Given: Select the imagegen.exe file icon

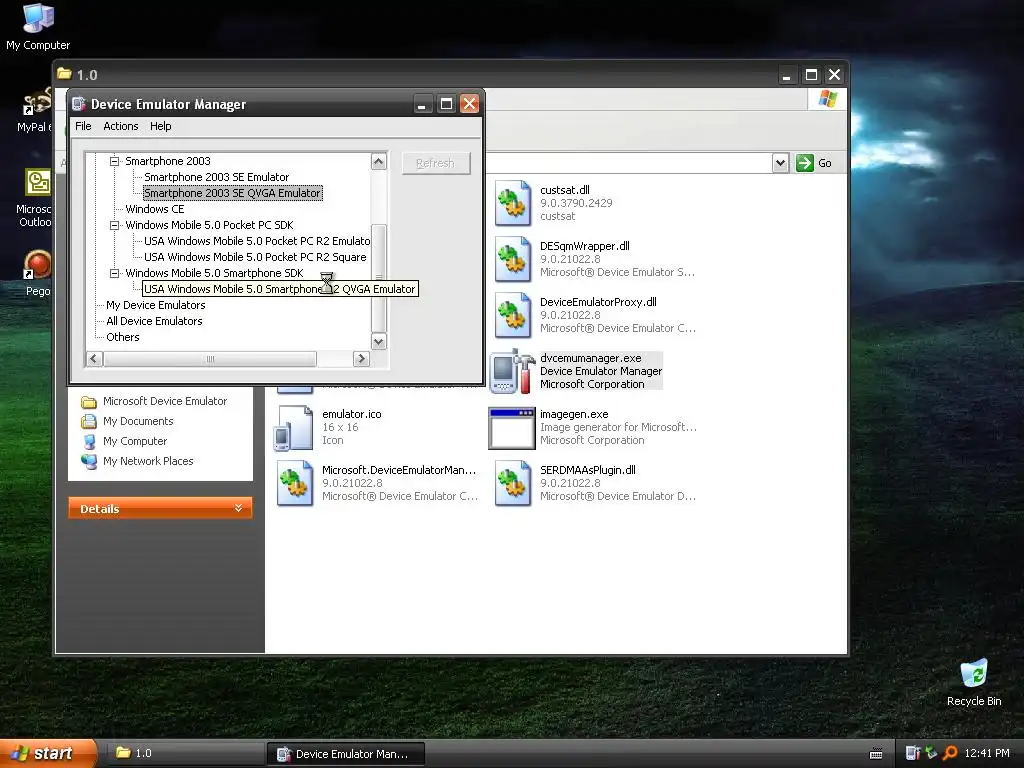Looking at the screenshot, I should (513, 428).
